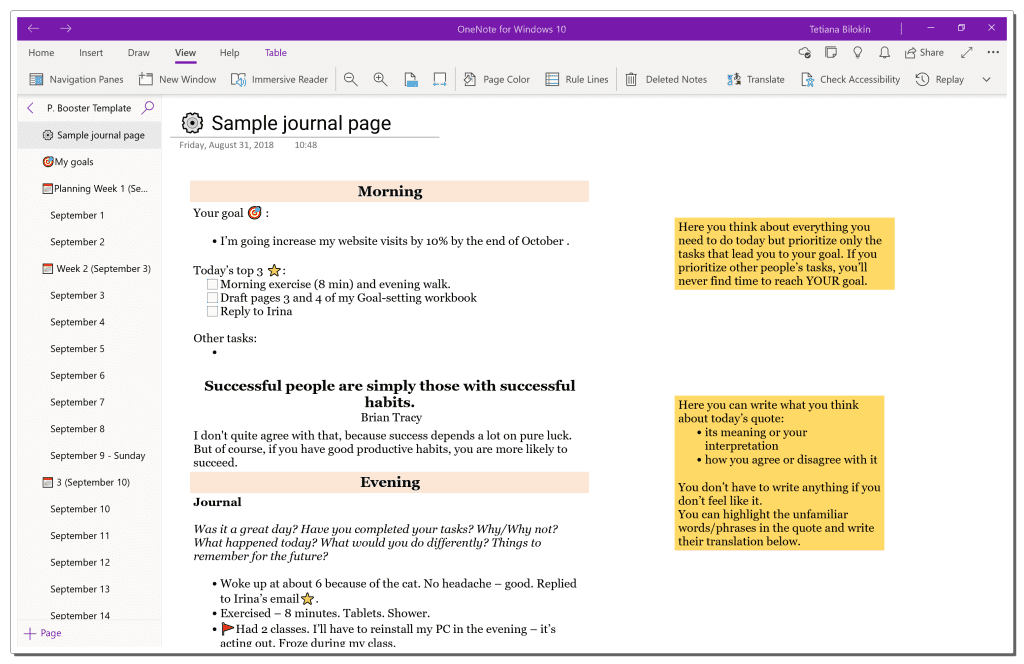1024x664 pixels.
Task: Open the Insert tab
Action: click(91, 52)
